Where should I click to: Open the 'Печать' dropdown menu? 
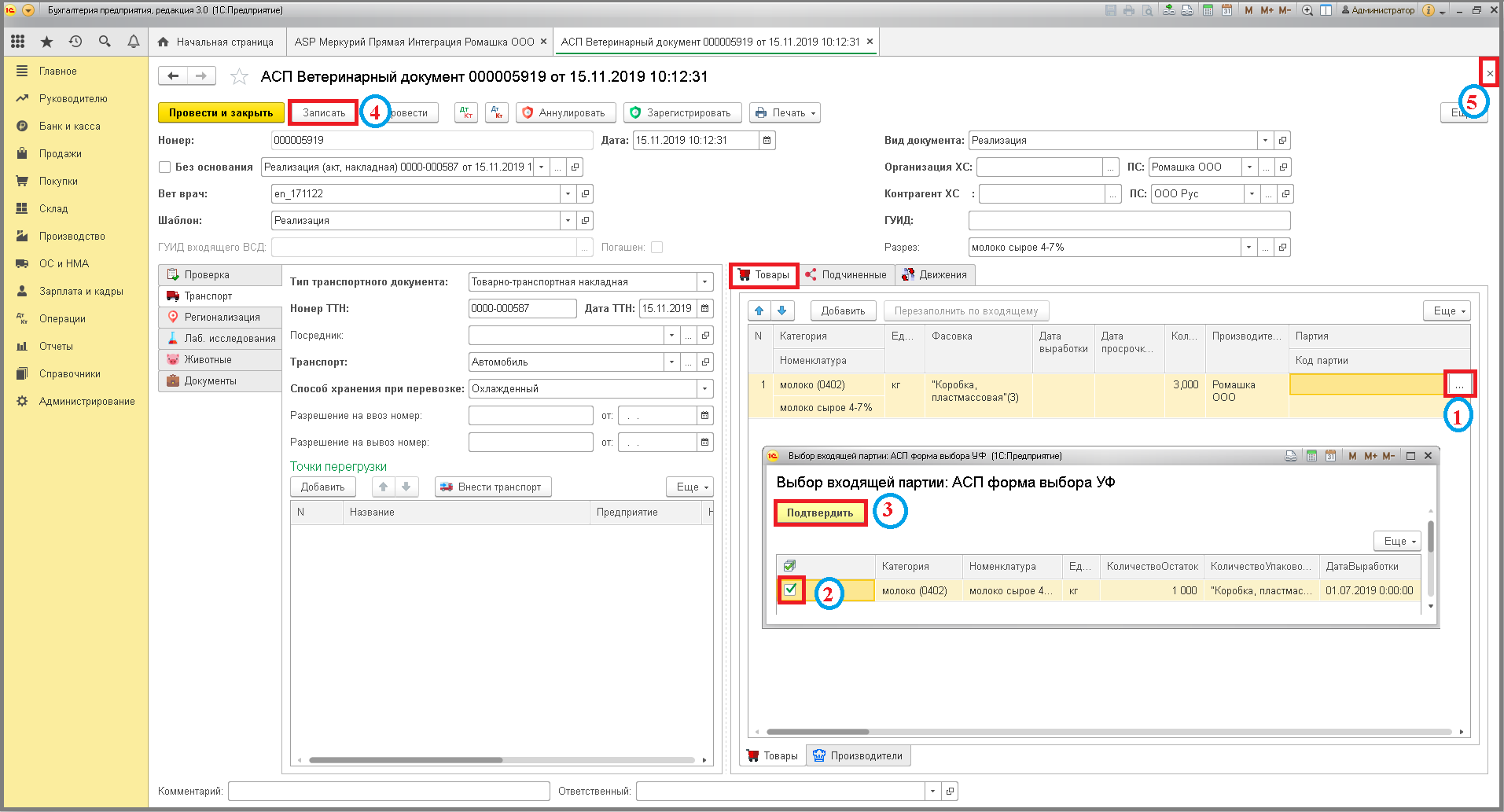(x=785, y=112)
